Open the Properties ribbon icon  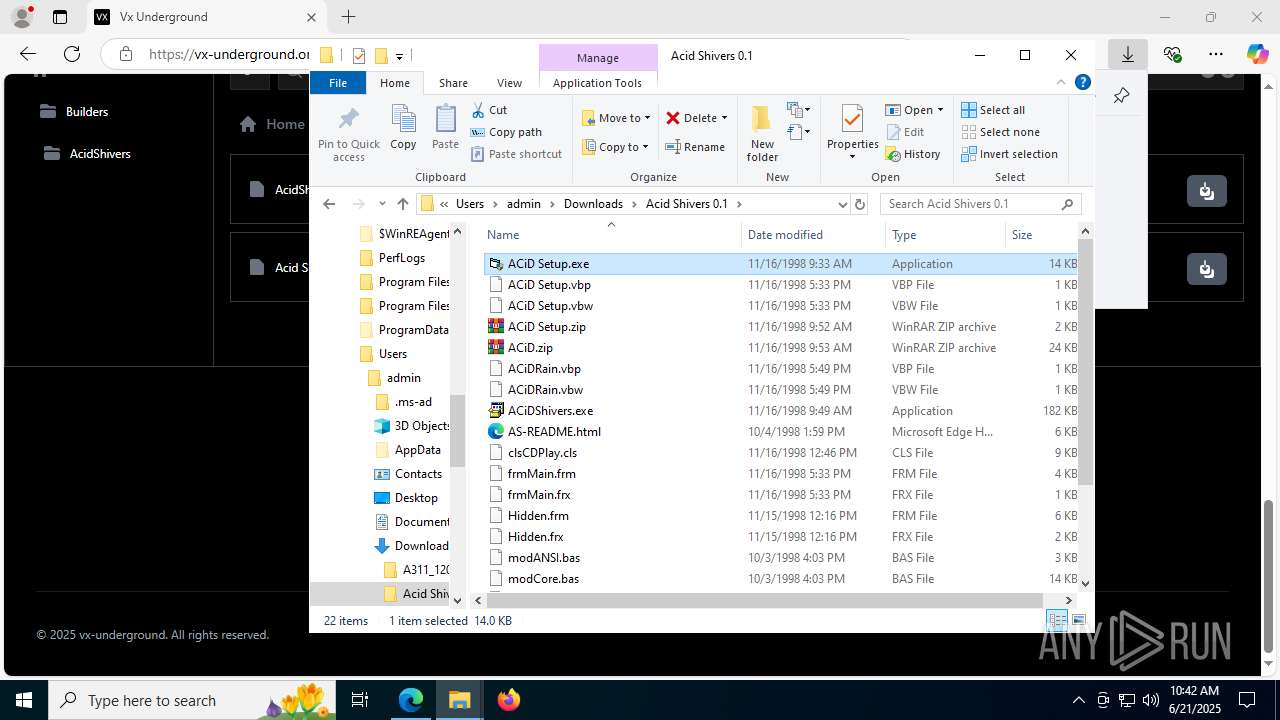(x=853, y=133)
